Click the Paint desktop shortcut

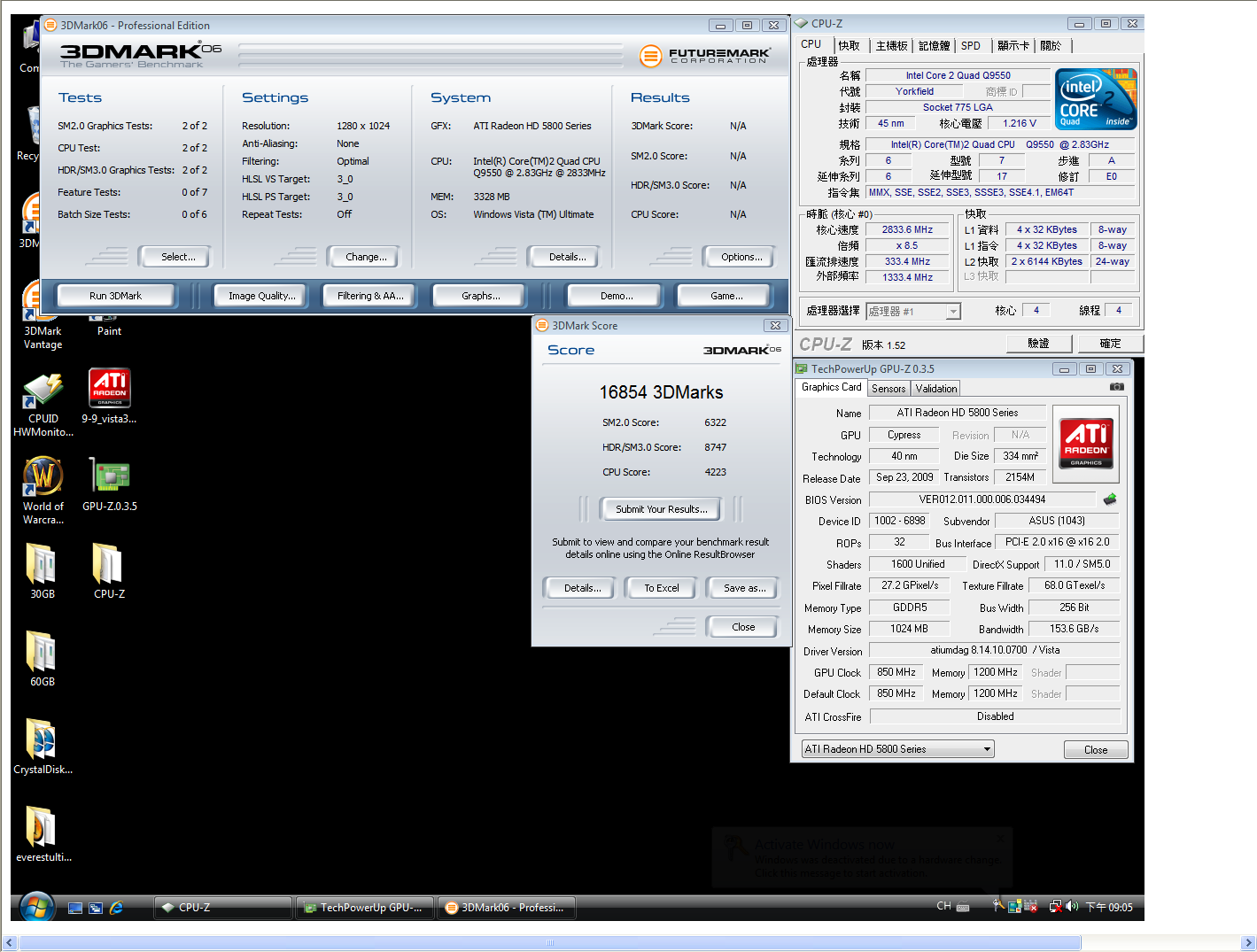(109, 325)
